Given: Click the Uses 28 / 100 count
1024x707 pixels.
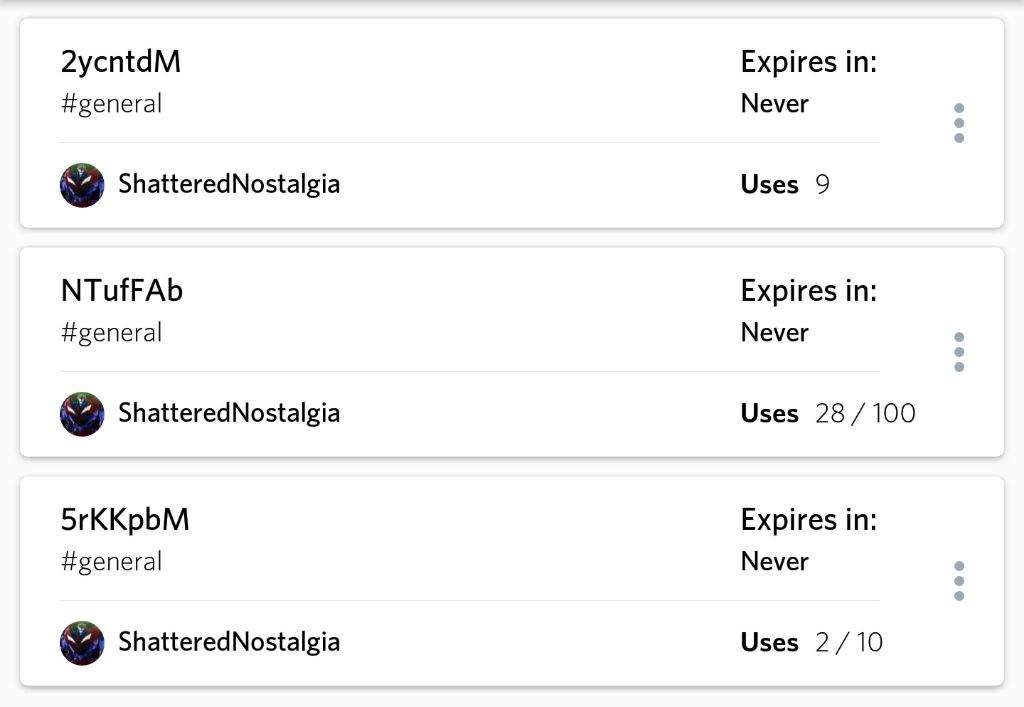Looking at the screenshot, I should click(x=828, y=414).
